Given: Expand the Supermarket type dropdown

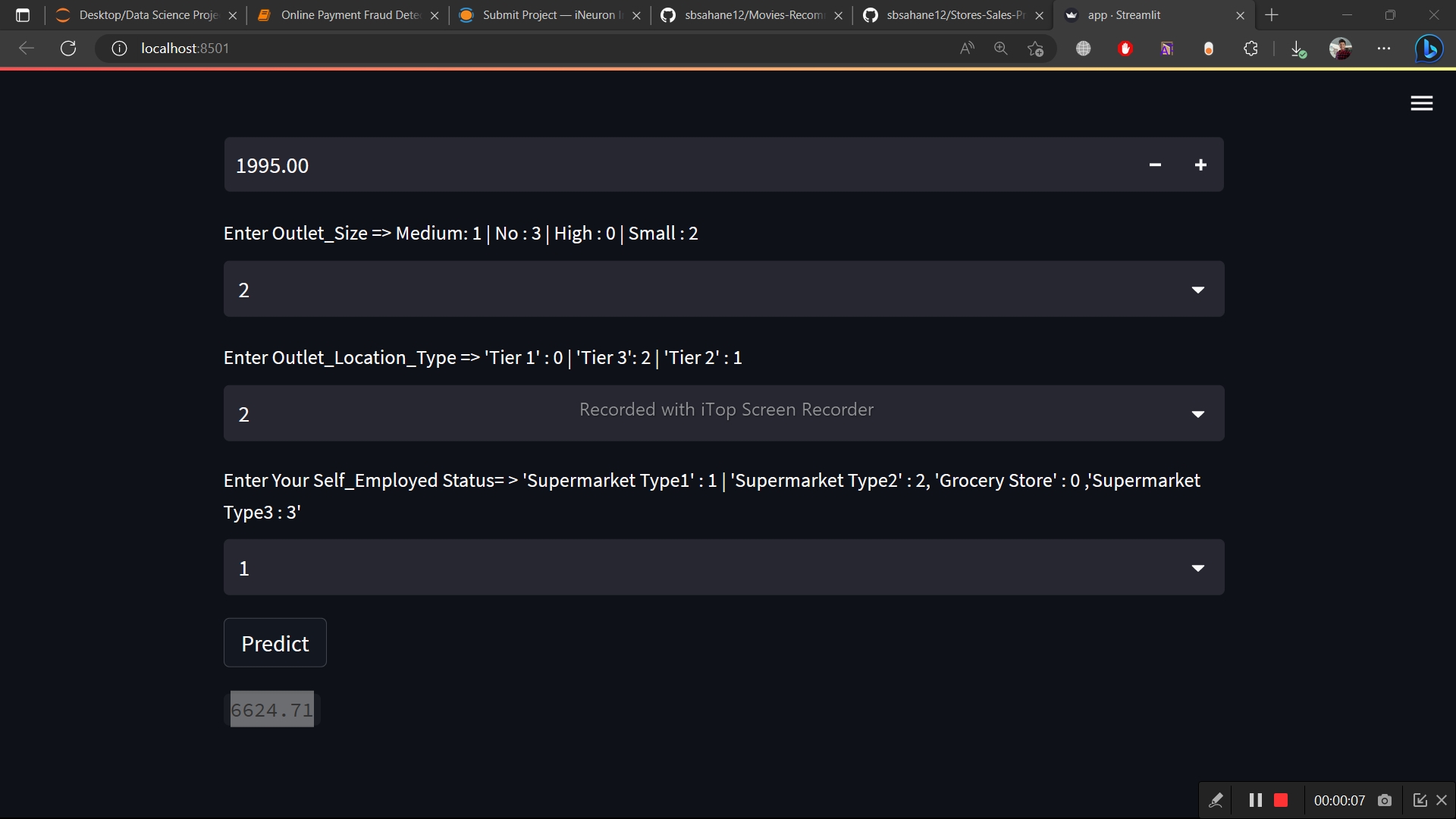Looking at the screenshot, I should coord(1197,568).
